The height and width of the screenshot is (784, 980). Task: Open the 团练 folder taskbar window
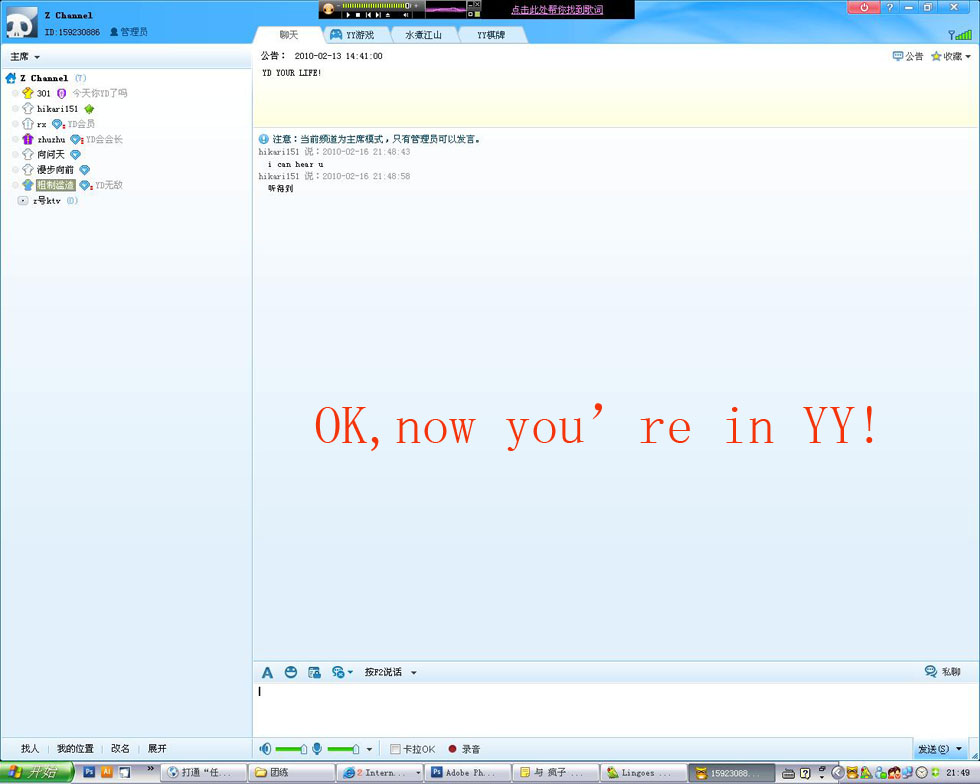click(x=292, y=773)
